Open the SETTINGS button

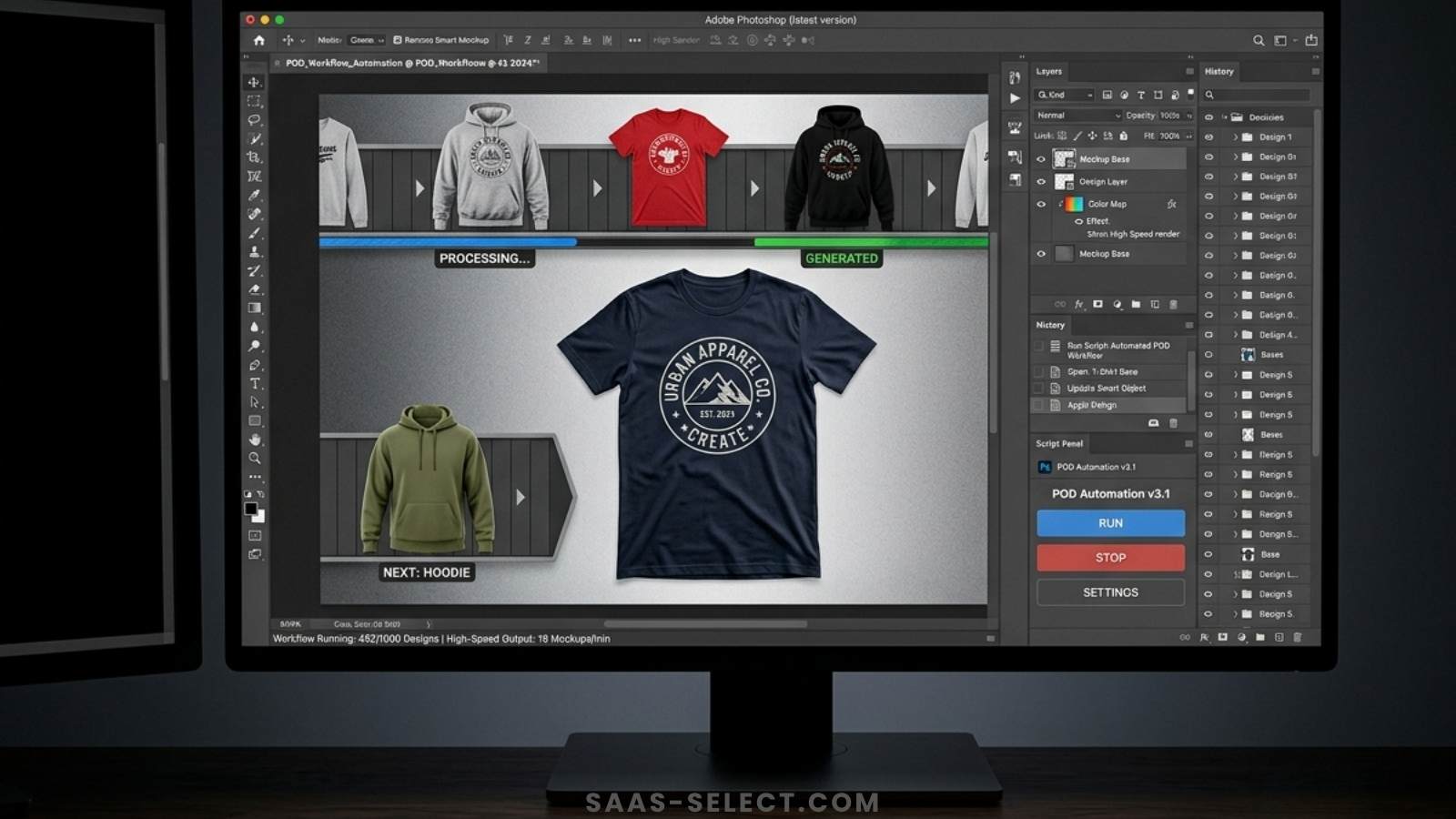(x=1111, y=592)
